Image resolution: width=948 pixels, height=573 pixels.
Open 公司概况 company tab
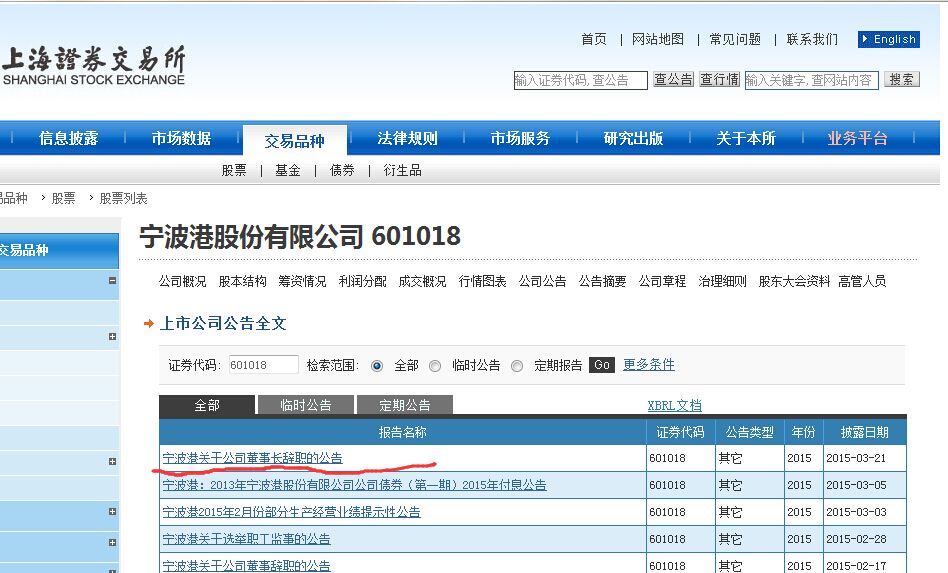pyautogui.click(x=183, y=281)
